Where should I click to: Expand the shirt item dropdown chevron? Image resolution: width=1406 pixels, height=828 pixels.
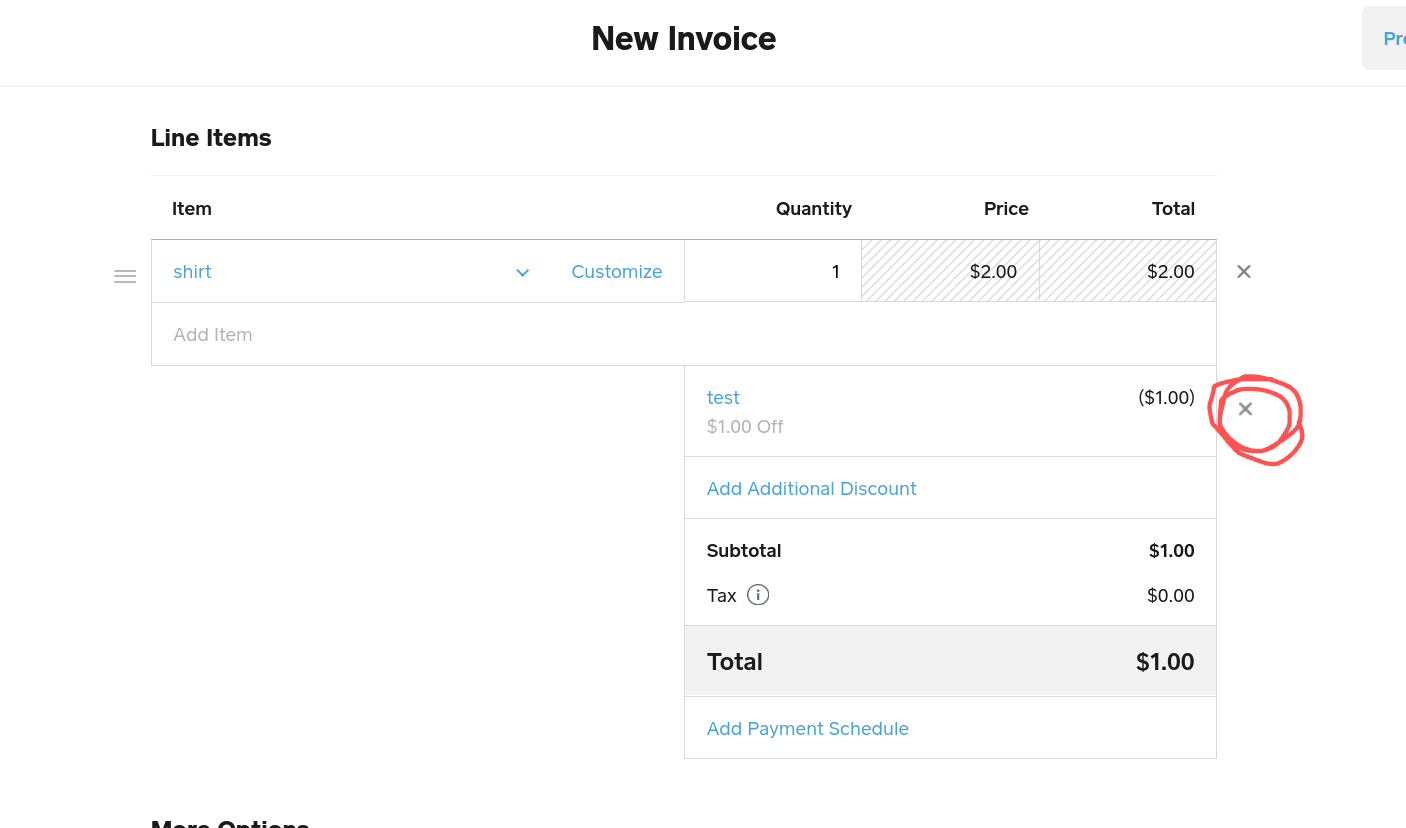click(x=522, y=273)
